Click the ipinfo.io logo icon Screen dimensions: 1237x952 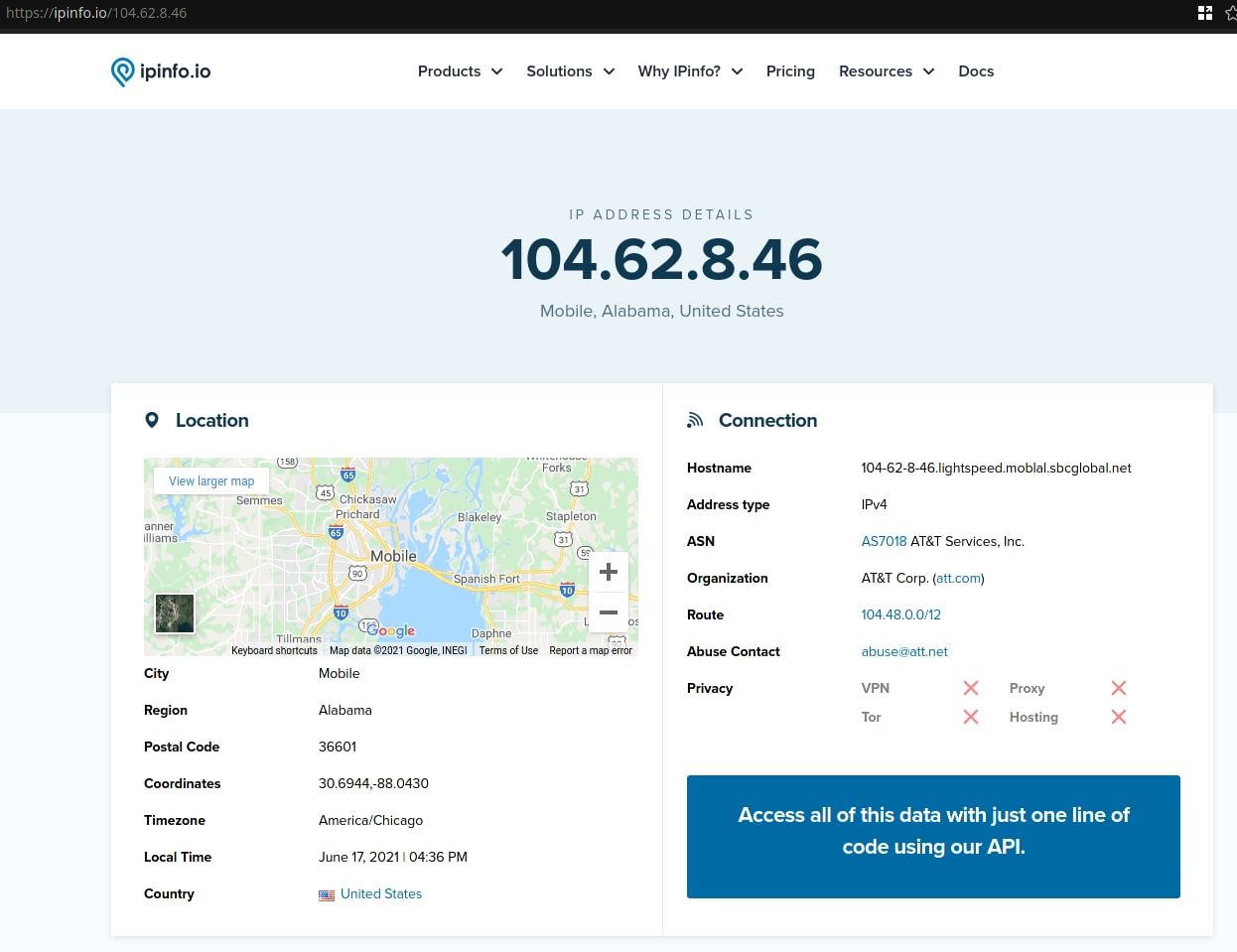(x=122, y=71)
